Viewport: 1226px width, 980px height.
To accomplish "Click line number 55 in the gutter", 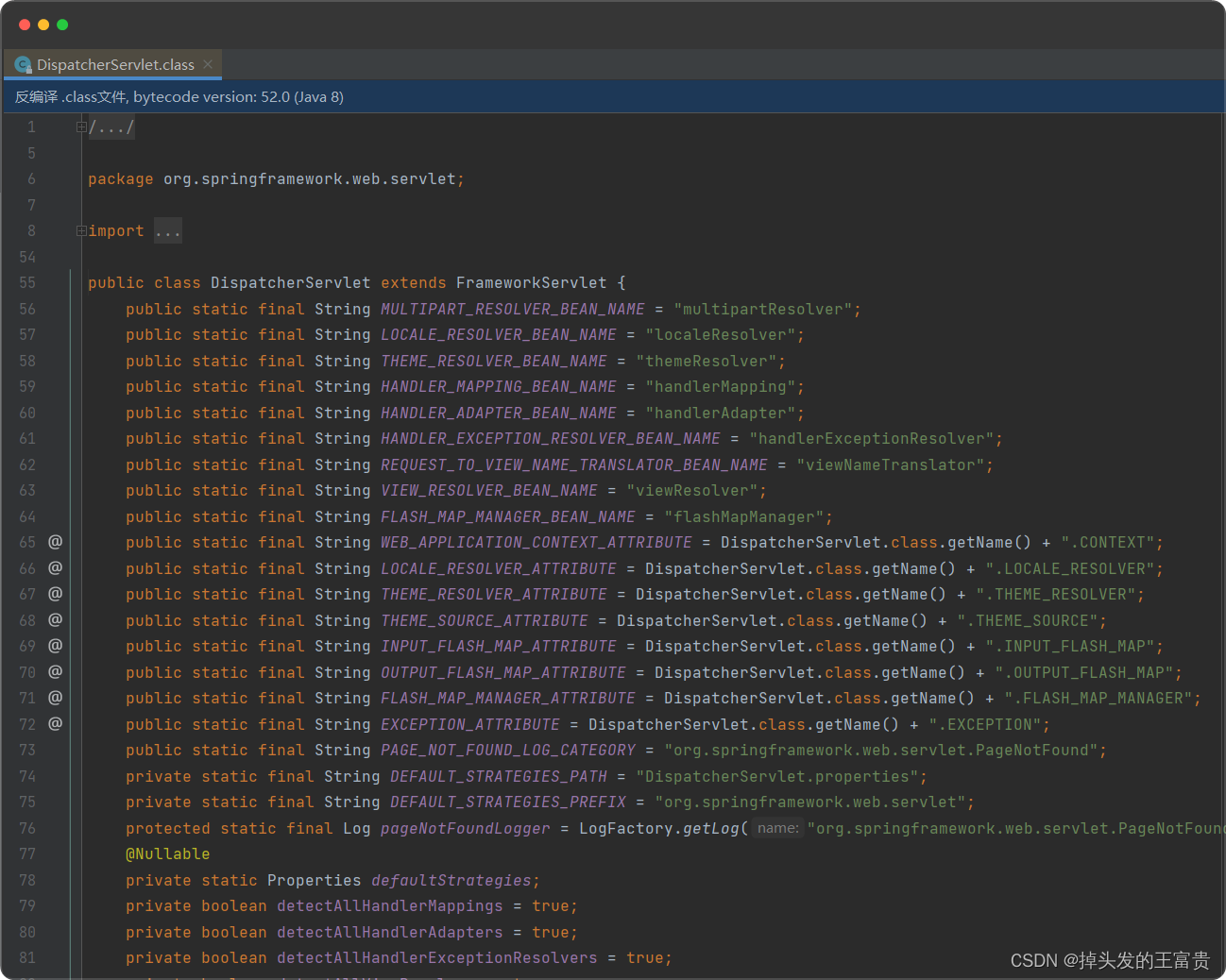I will click(27, 283).
